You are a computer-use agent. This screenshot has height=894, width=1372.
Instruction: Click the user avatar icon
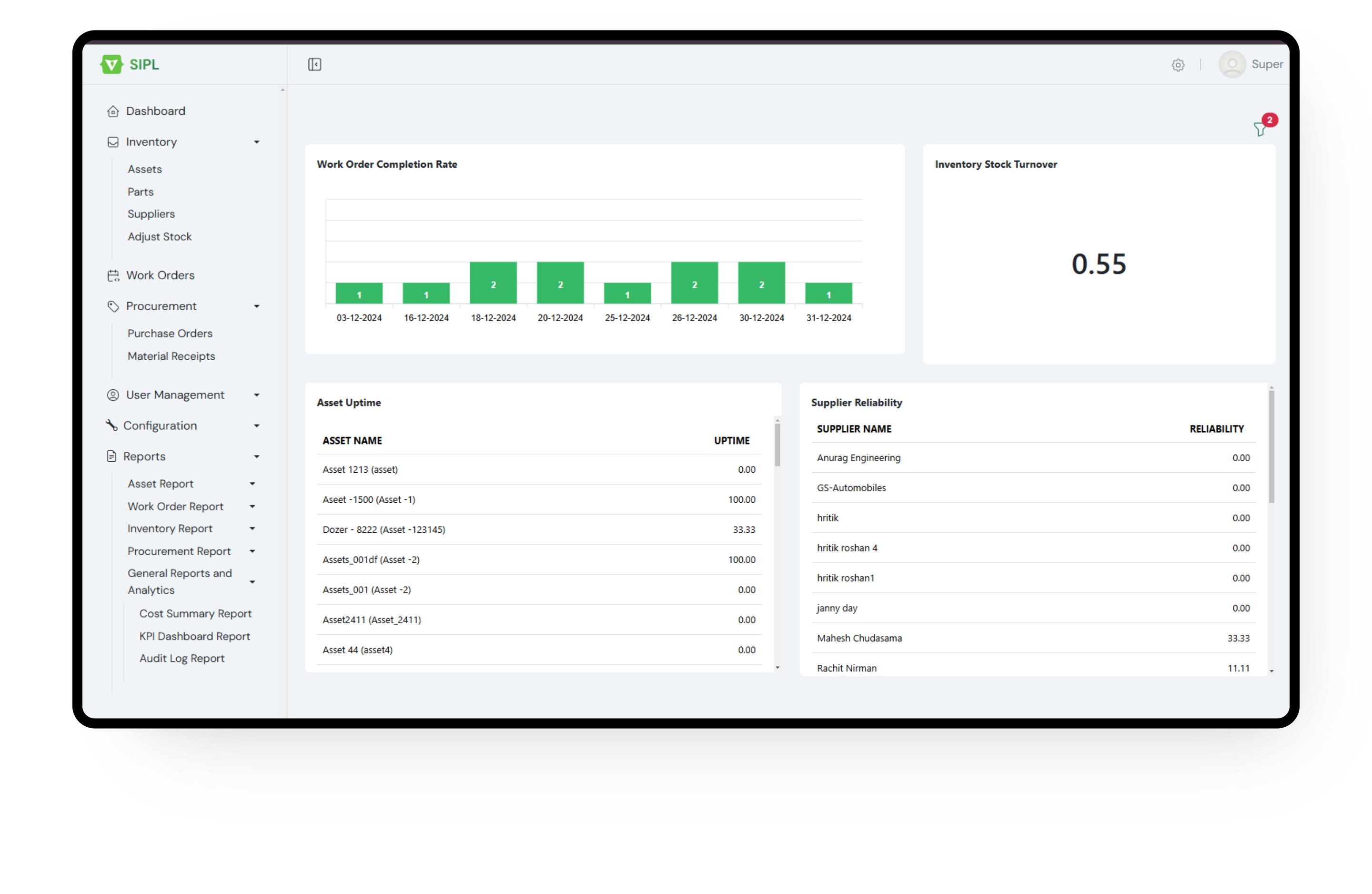tap(1231, 64)
